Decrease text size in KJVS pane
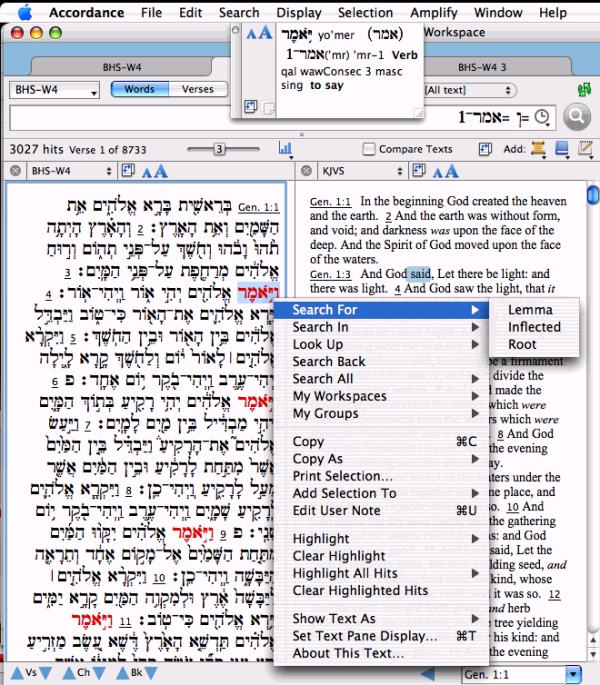 [x=437, y=172]
